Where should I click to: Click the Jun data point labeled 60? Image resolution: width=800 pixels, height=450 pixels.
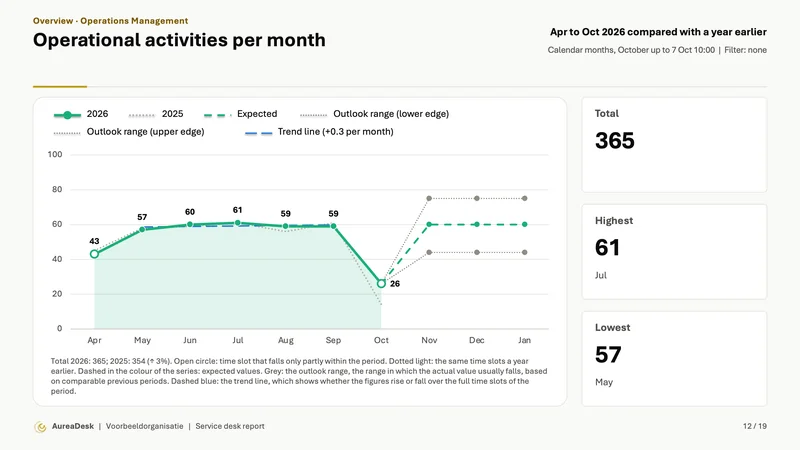(x=190, y=224)
